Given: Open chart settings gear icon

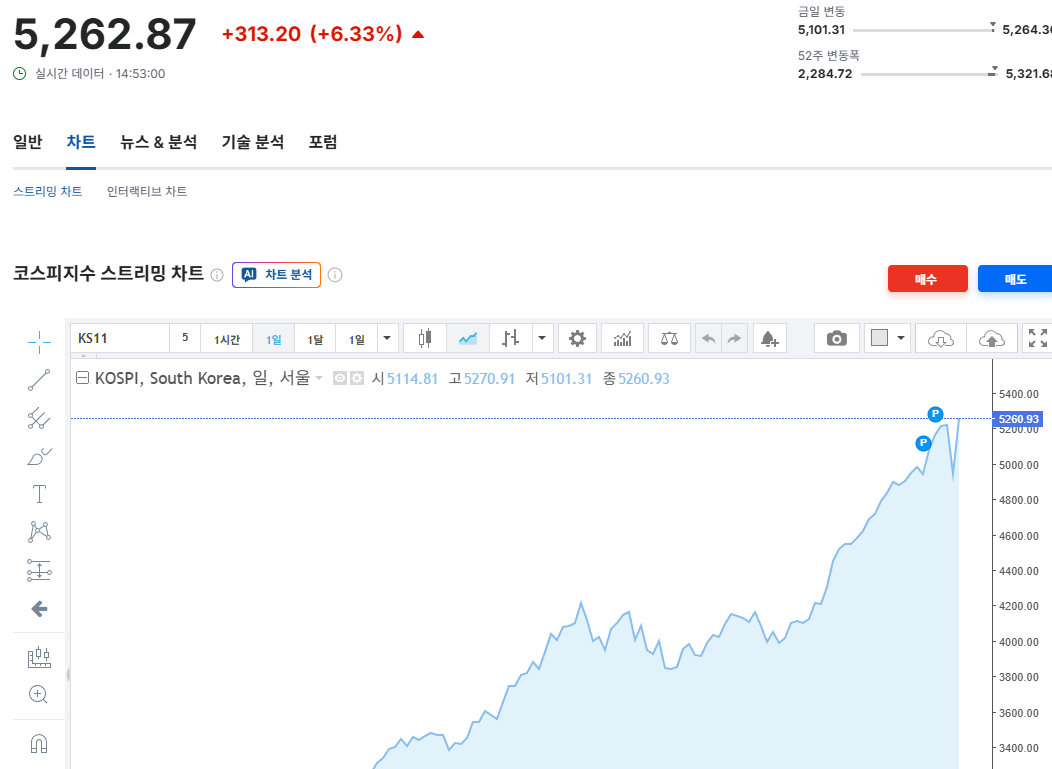Looking at the screenshot, I should pyautogui.click(x=577, y=339).
